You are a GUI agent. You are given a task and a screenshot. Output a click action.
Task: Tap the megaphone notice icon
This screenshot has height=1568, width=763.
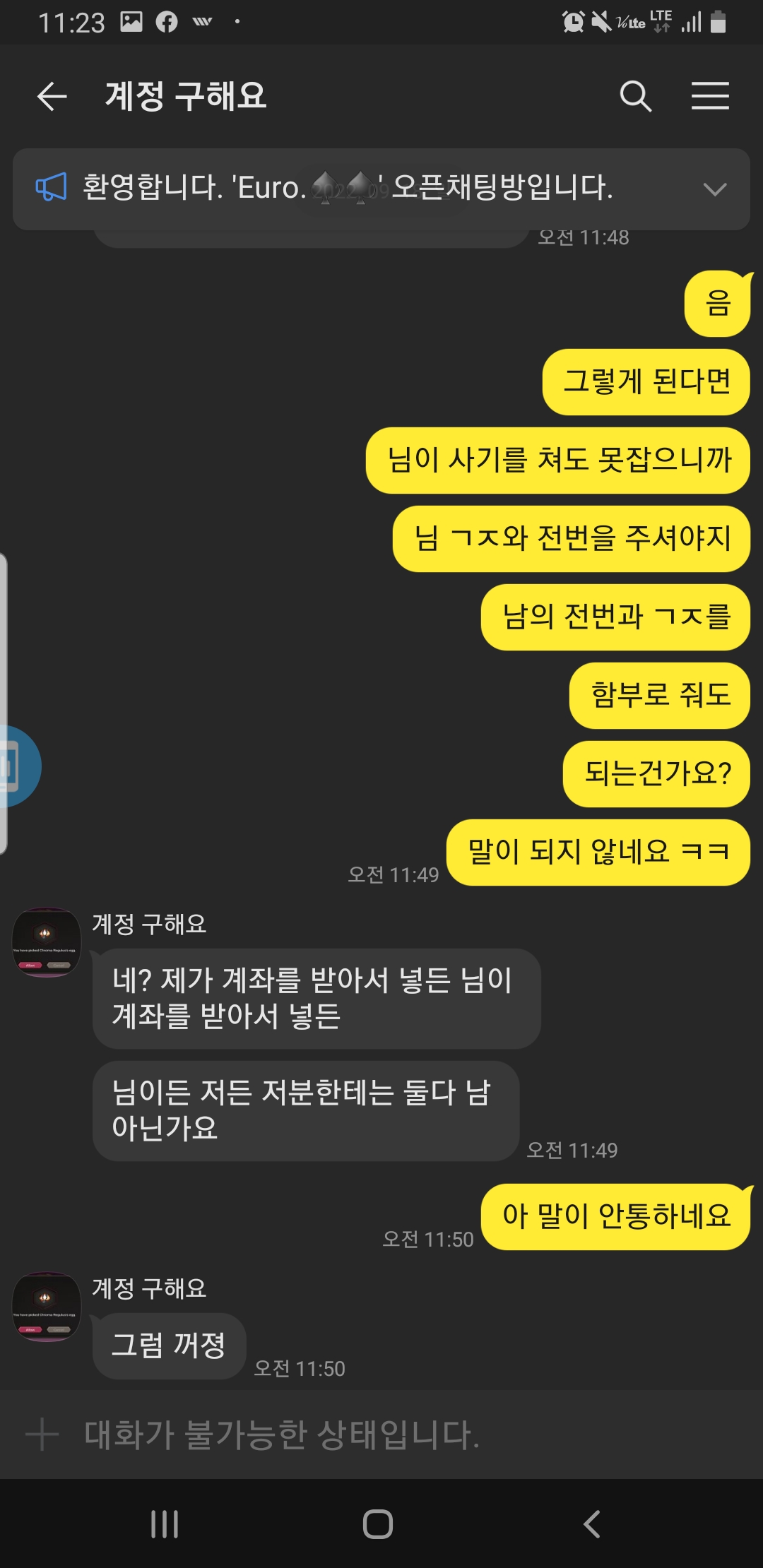coord(51,188)
